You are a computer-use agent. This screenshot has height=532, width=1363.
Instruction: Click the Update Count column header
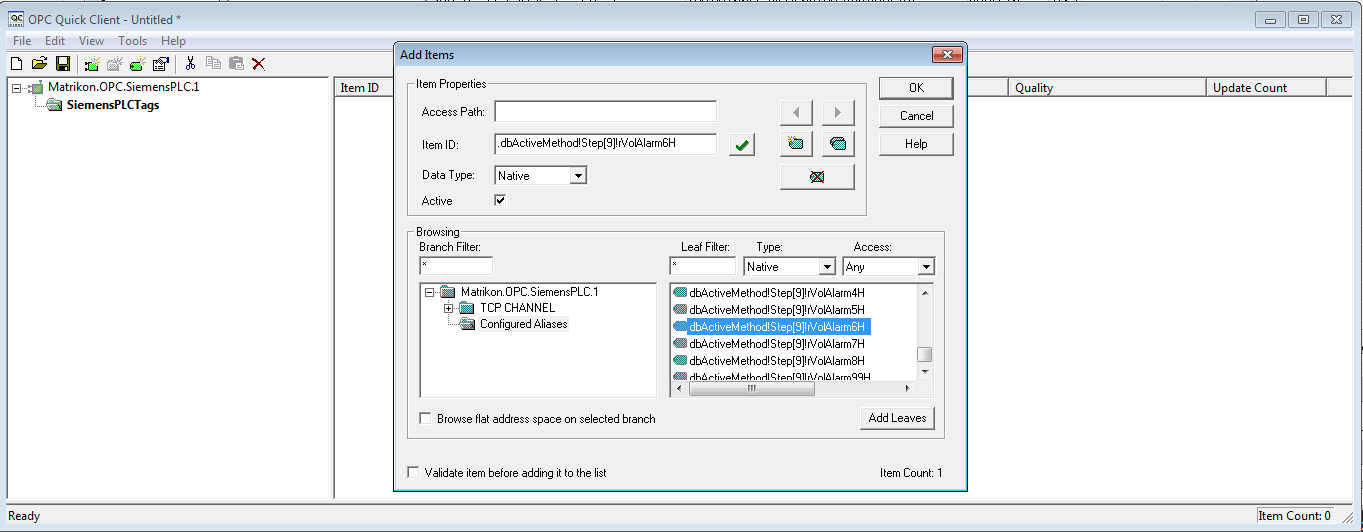[1266, 88]
